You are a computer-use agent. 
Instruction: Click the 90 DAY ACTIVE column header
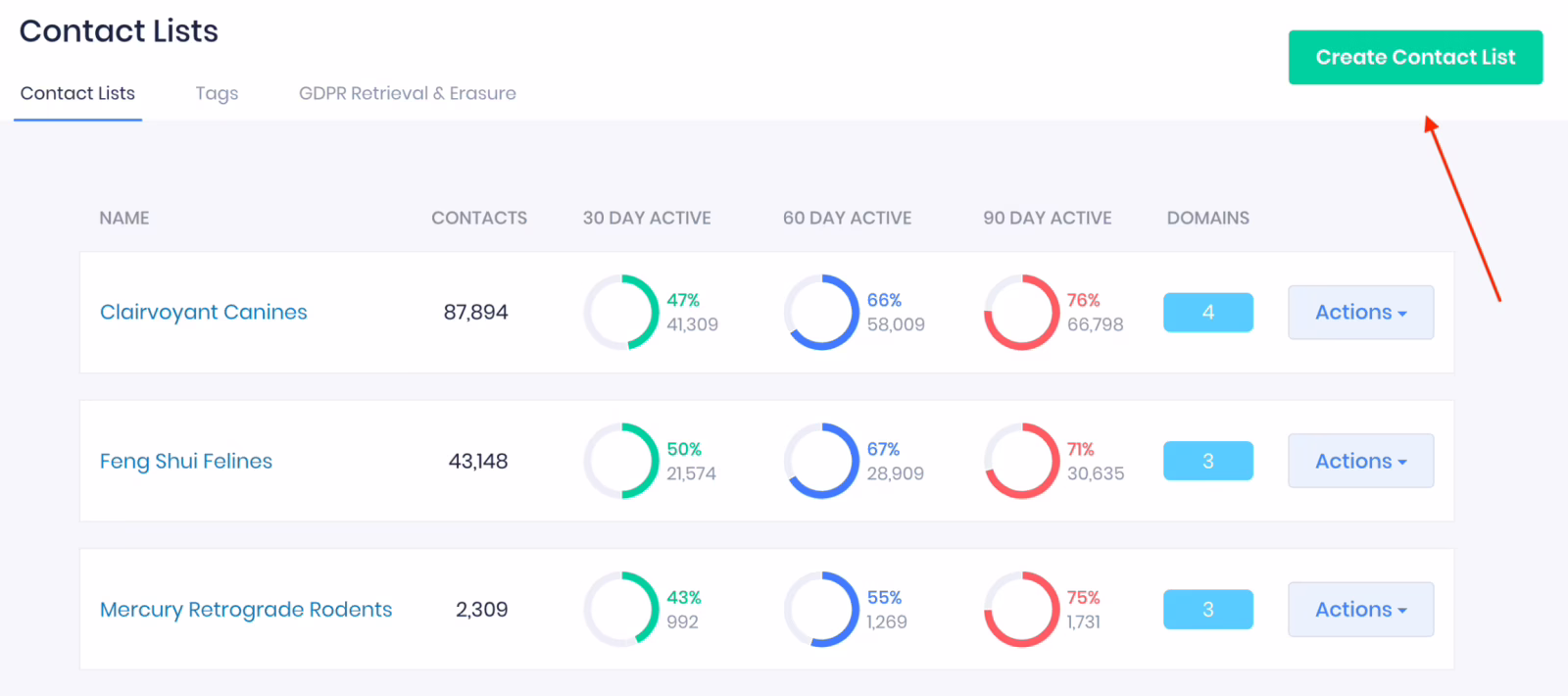tap(1047, 218)
